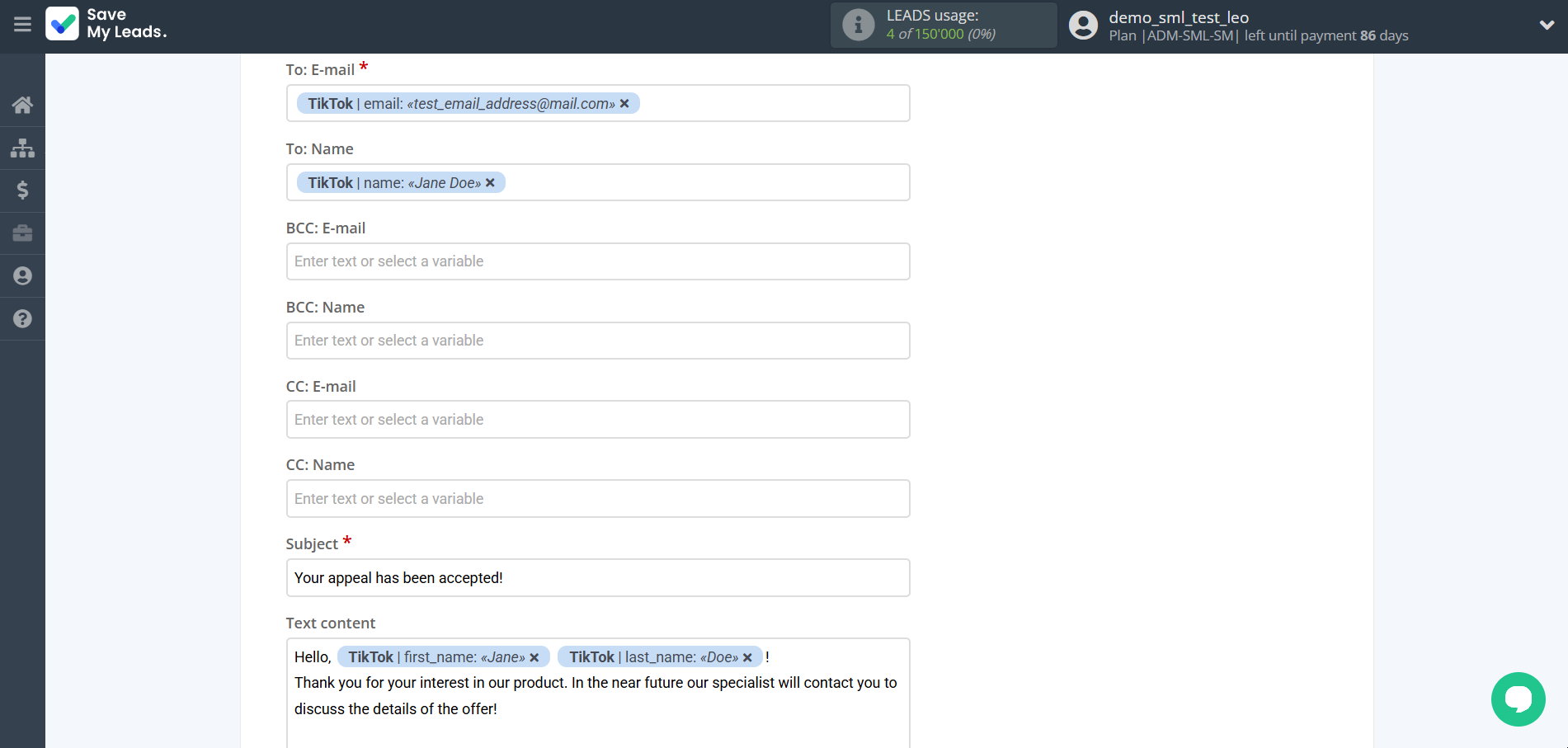Remove the TikTok email variable tag

point(624,104)
